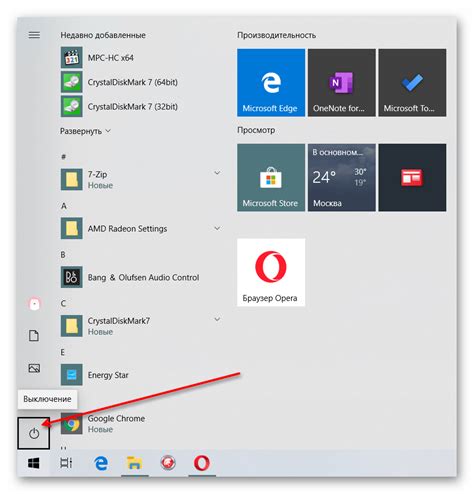The height and width of the screenshot is (494, 474).
Task: Open CrystalDiskMark 7 (32bit)
Action: pyautogui.click(x=140, y=107)
